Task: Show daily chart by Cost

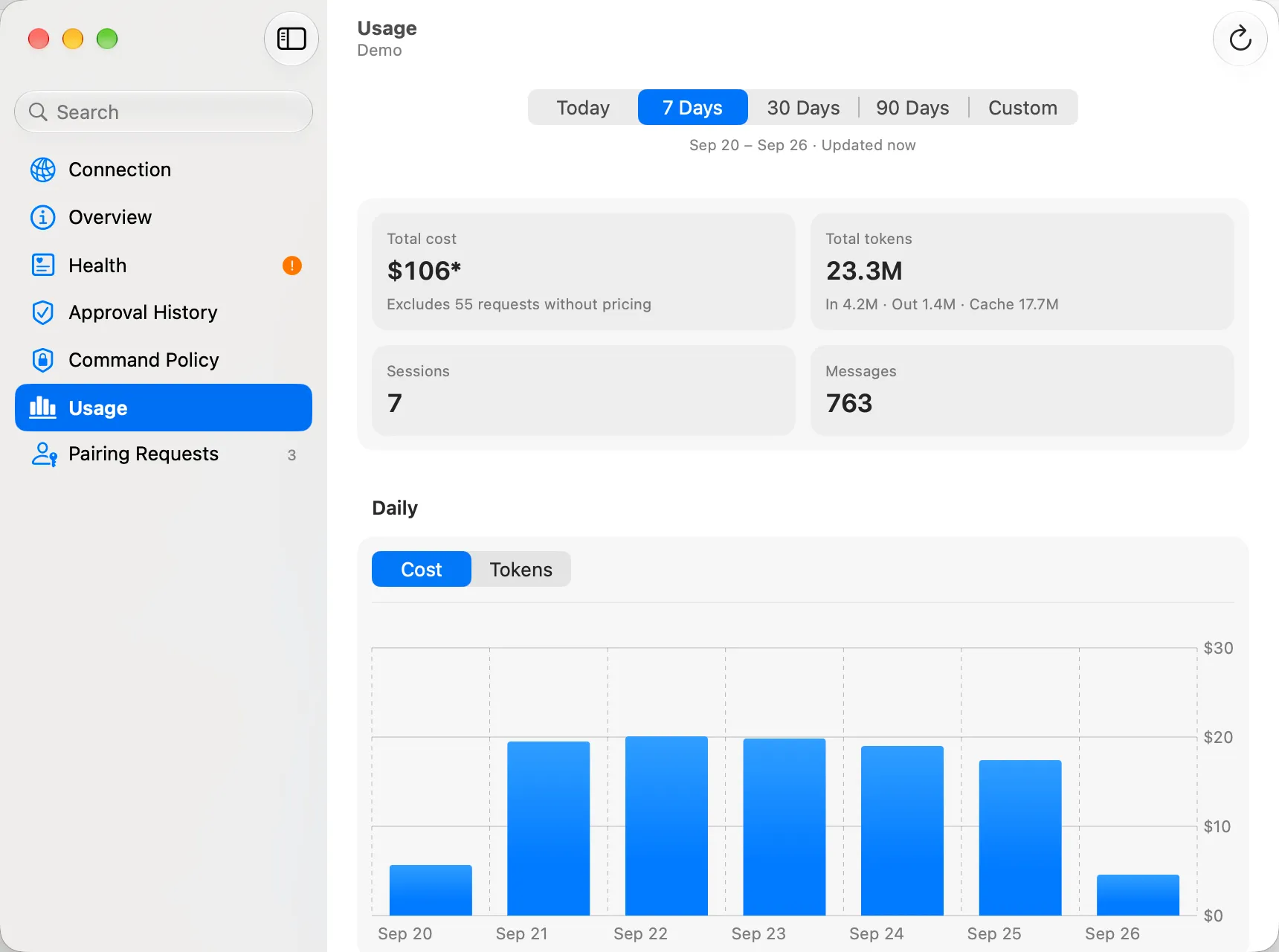Action: [422, 569]
